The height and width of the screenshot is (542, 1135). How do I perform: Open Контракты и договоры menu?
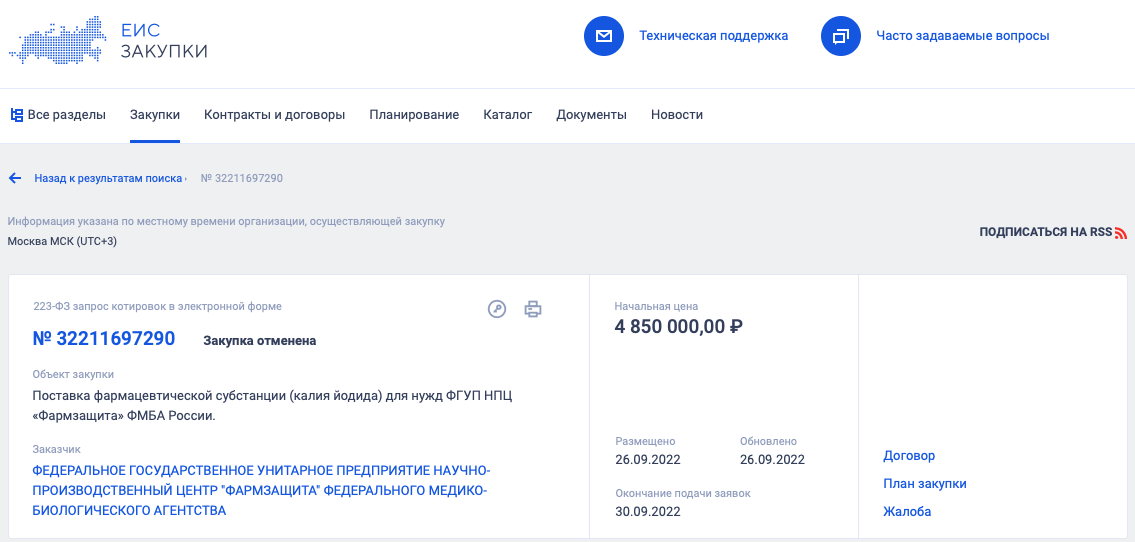click(x=274, y=114)
